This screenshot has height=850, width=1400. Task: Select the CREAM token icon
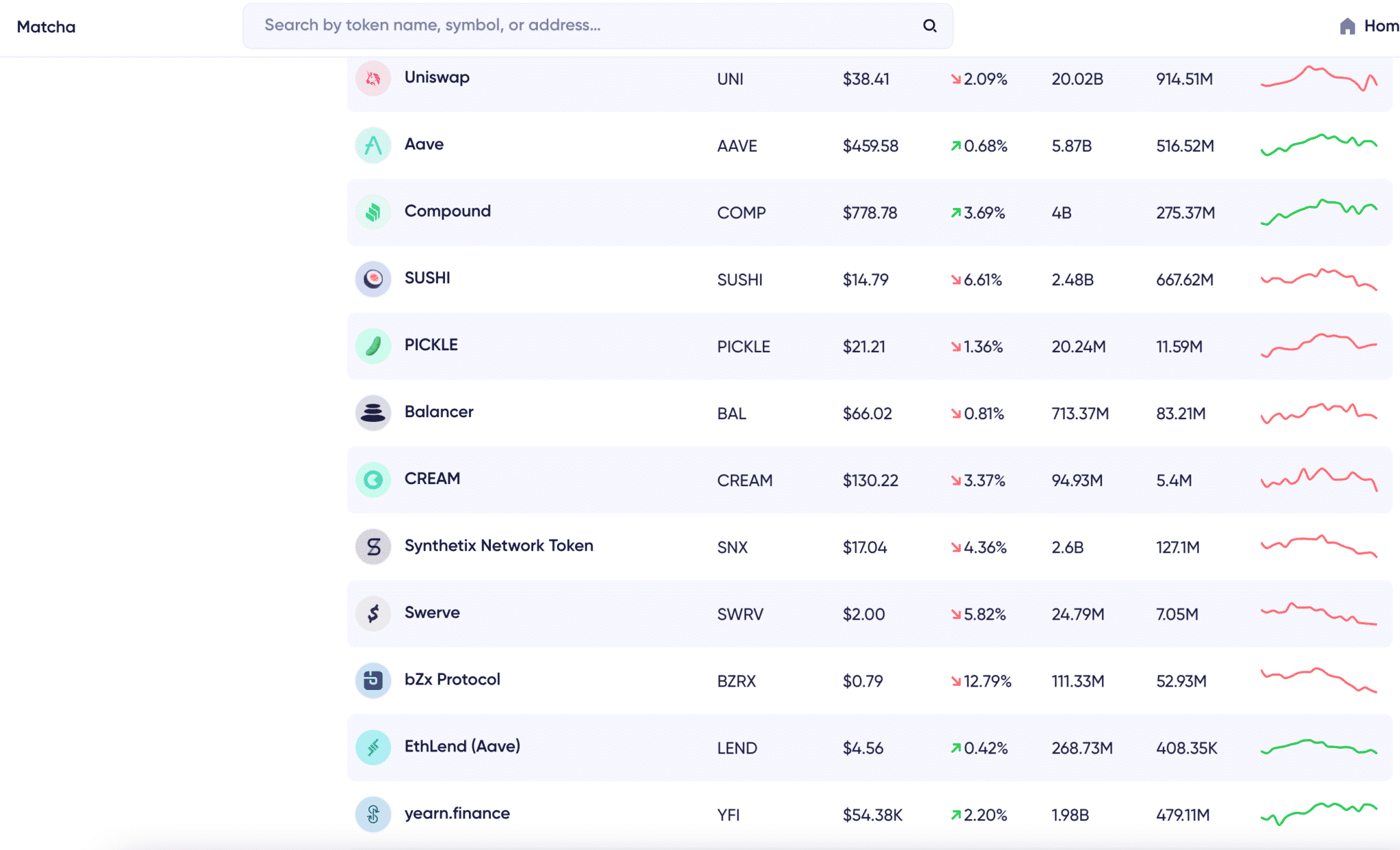(x=373, y=480)
